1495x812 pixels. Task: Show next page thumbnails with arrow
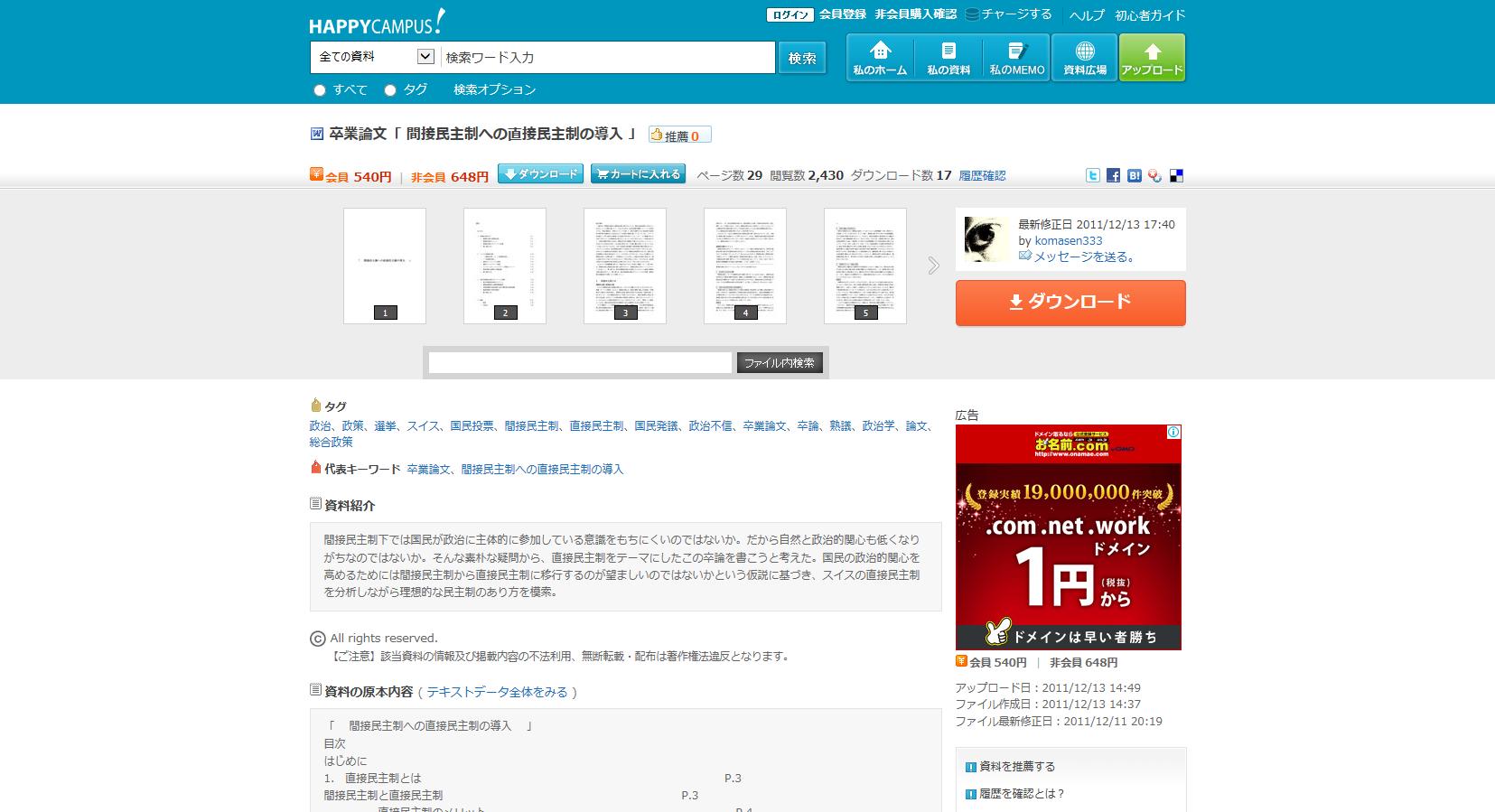click(x=933, y=266)
